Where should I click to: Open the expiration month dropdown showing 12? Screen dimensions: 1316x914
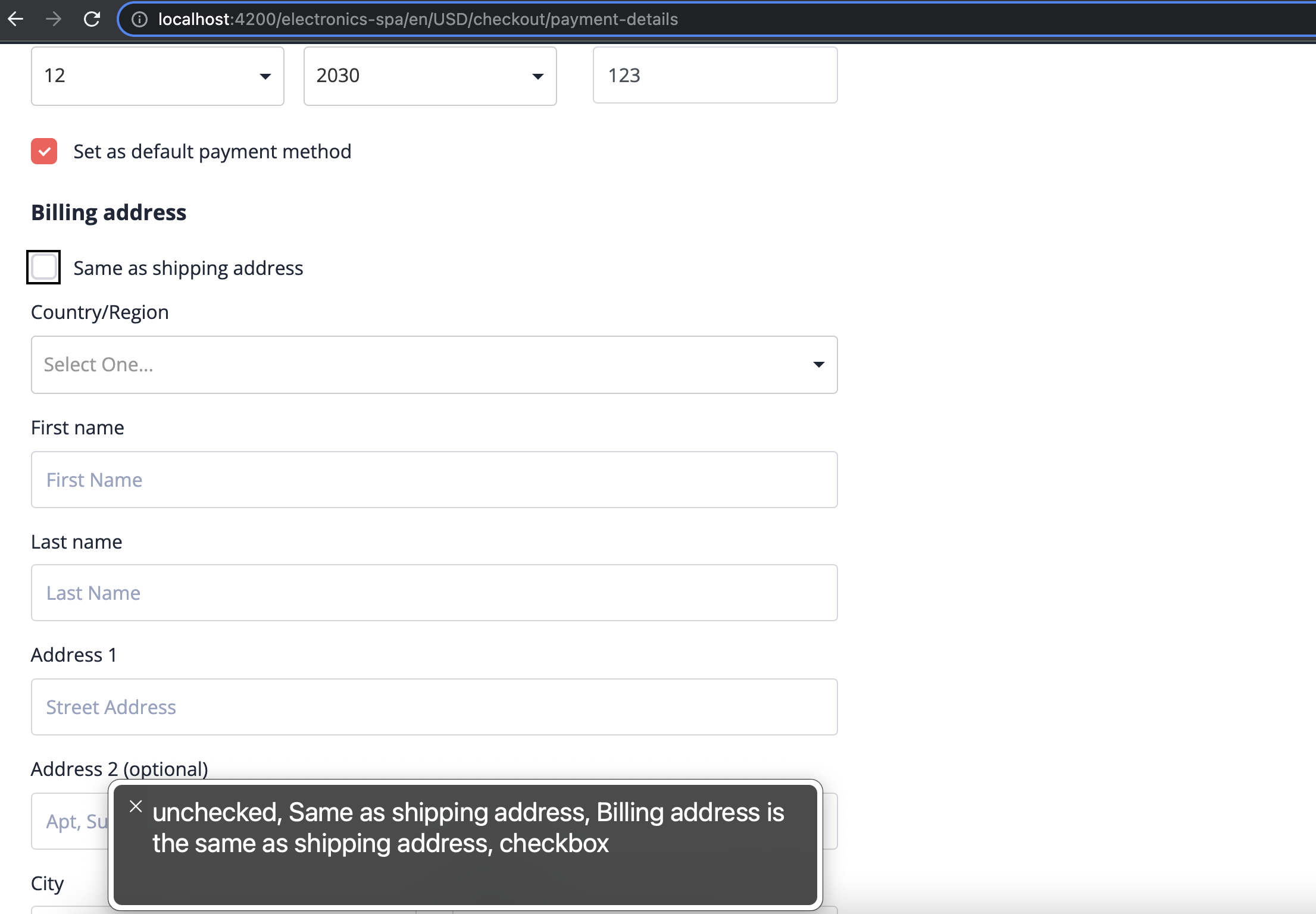(x=157, y=76)
